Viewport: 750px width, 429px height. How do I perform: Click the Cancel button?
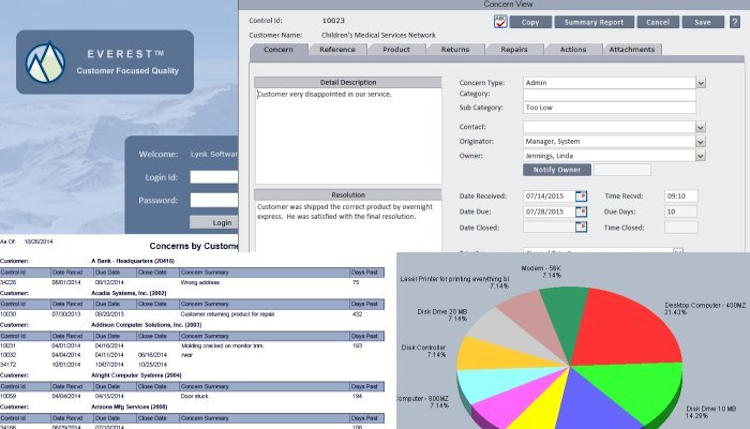point(658,22)
